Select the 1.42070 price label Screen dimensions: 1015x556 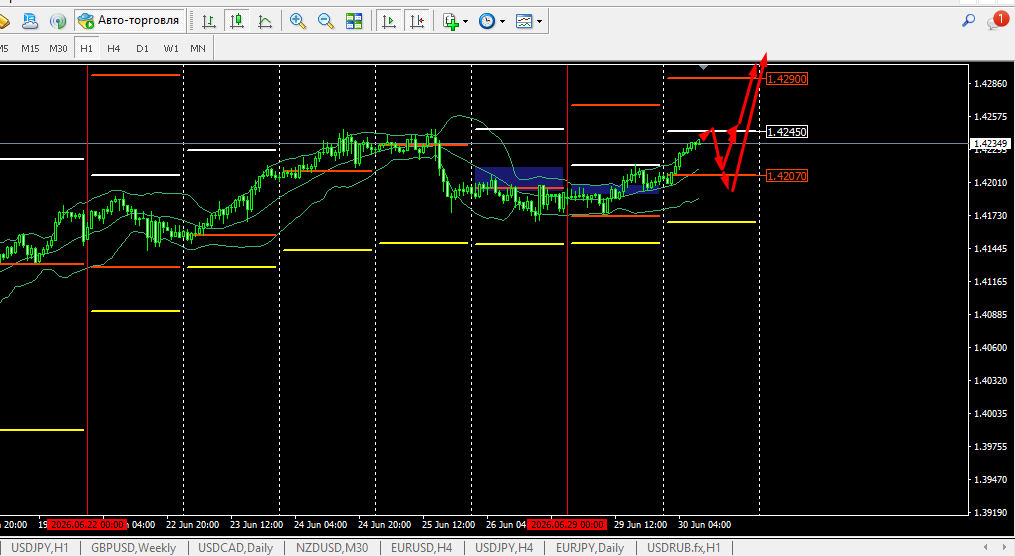pos(786,175)
